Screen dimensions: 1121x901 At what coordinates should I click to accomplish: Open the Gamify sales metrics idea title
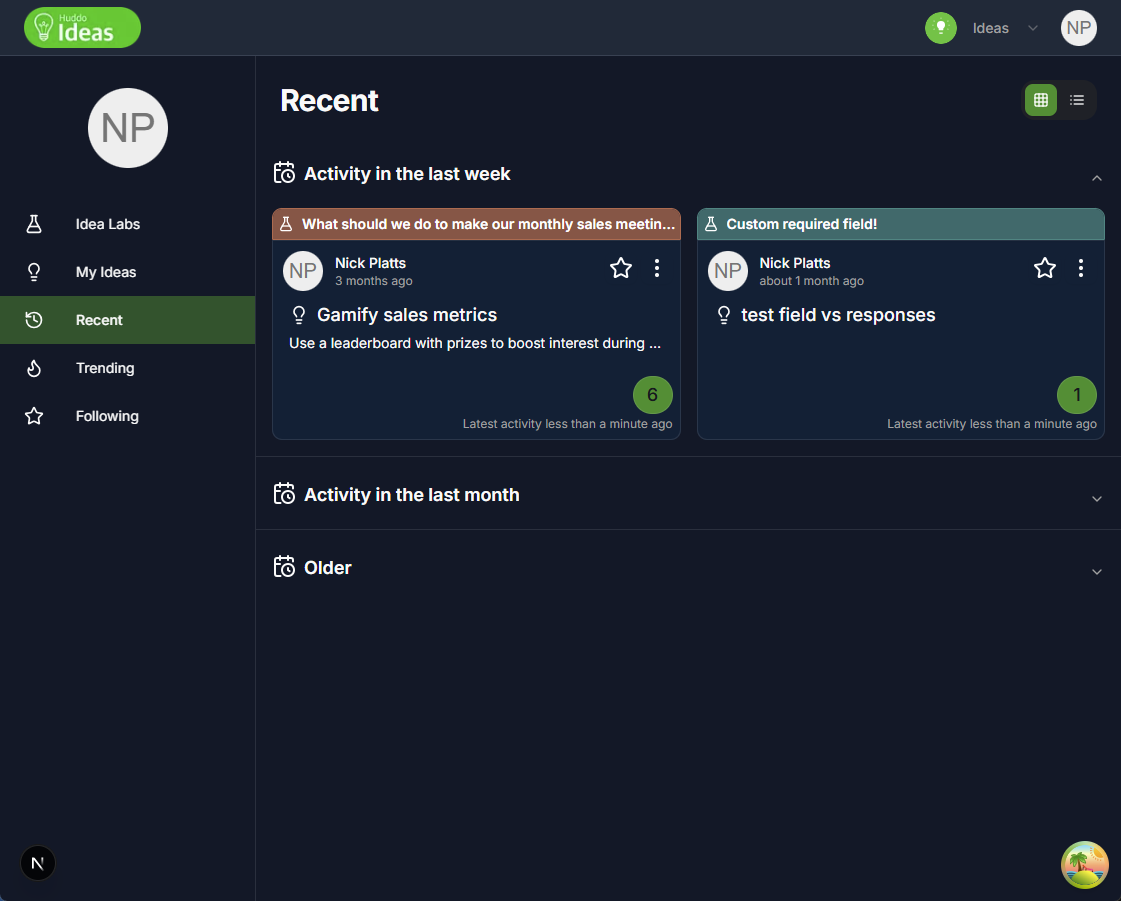[x=407, y=315]
